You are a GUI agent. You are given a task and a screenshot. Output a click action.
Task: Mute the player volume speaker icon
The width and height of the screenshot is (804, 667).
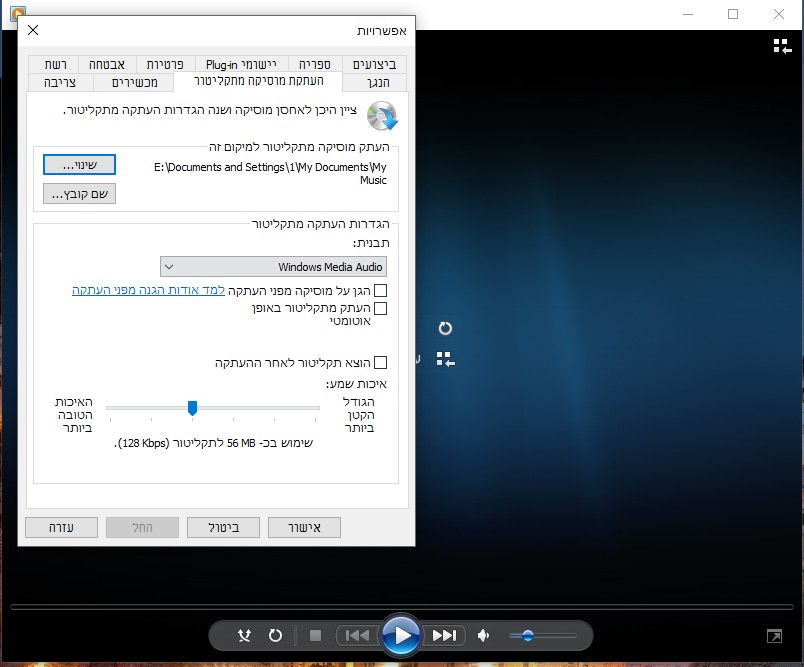(483, 636)
